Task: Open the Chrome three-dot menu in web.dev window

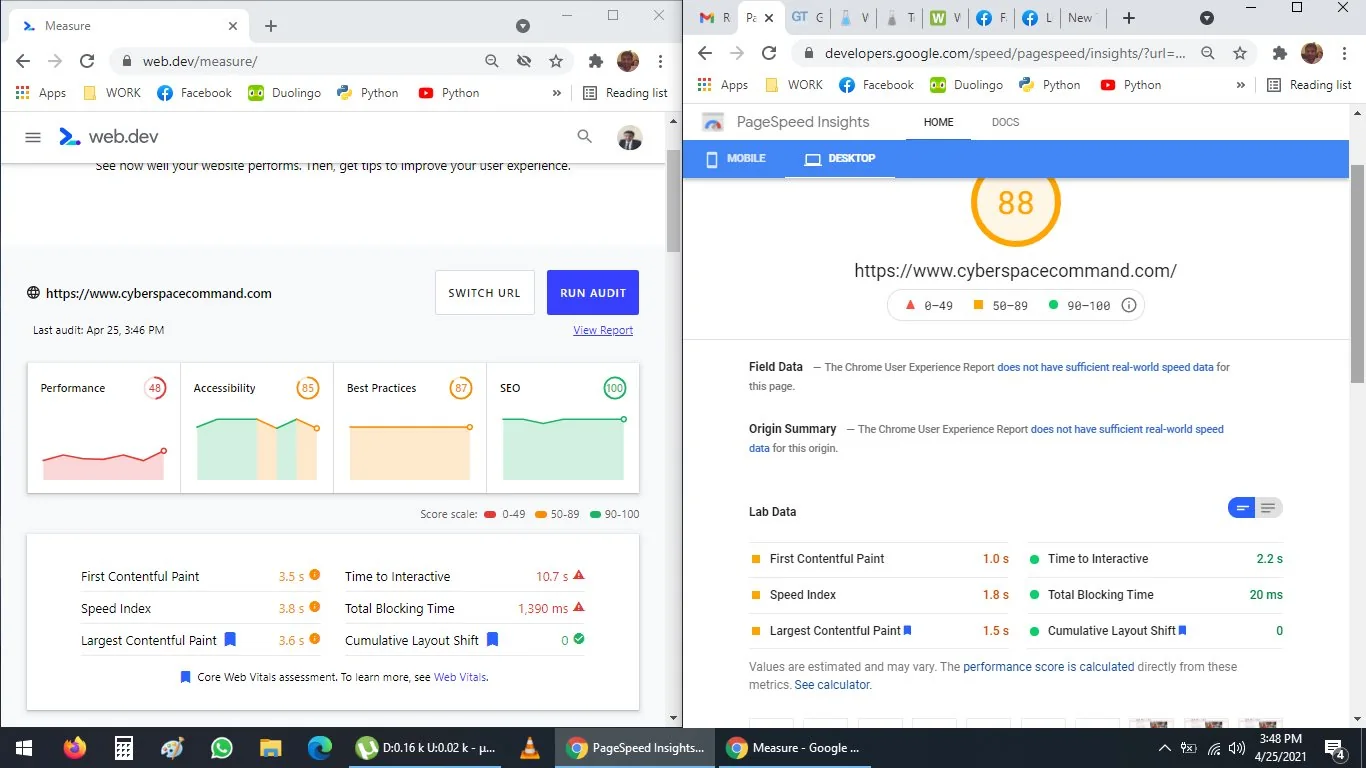Action: click(660, 61)
